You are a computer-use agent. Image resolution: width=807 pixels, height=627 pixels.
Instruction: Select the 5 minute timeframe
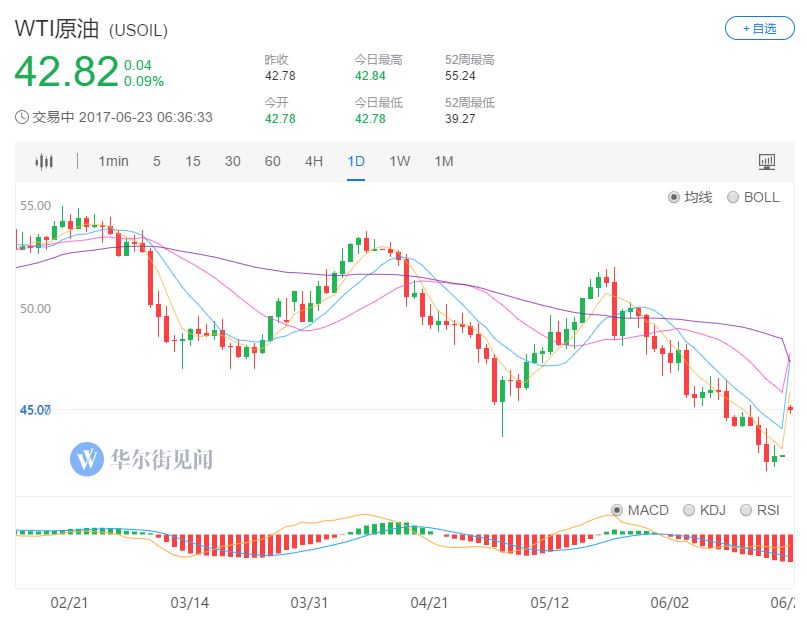click(157, 161)
